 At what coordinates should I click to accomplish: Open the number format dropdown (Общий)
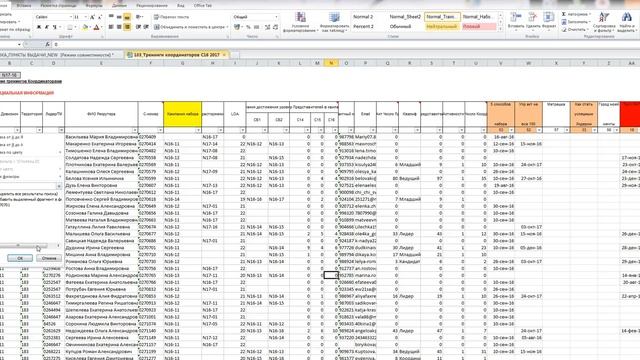click(x=276, y=17)
